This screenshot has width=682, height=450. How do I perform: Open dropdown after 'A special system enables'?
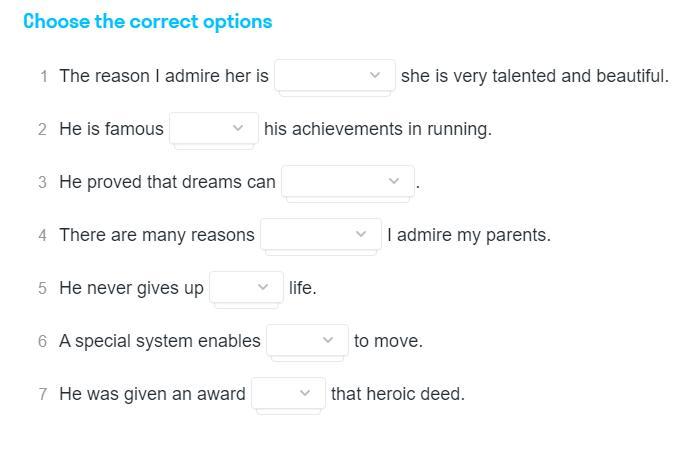(308, 341)
